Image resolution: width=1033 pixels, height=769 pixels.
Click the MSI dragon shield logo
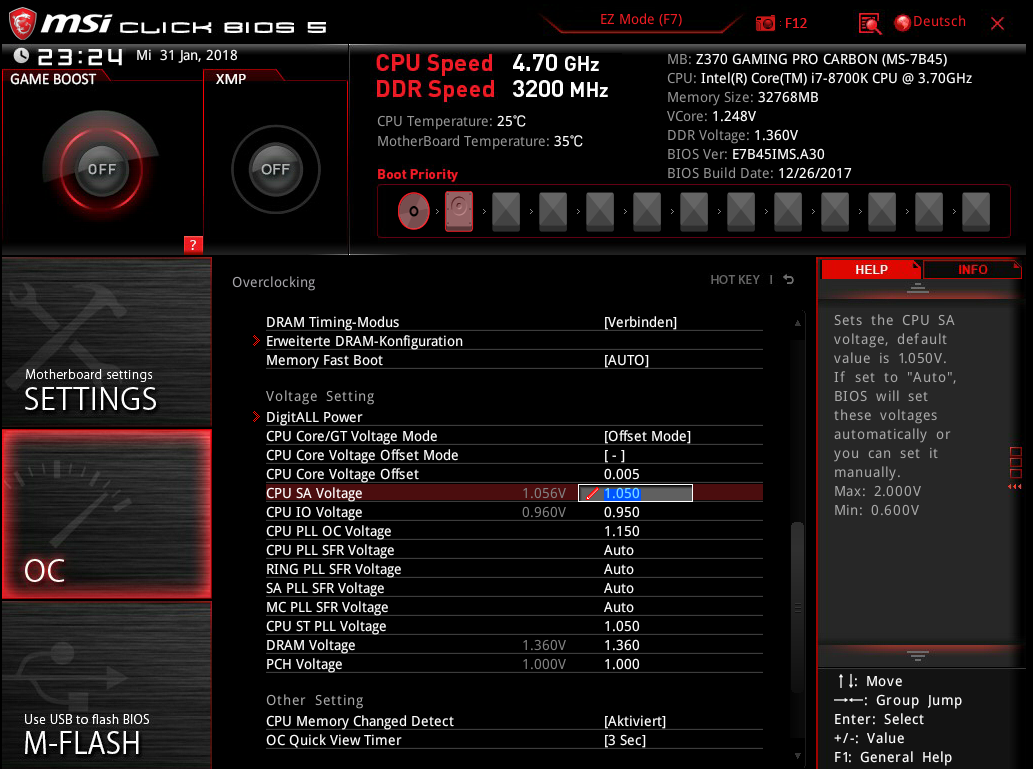pyautogui.click(x=22, y=24)
